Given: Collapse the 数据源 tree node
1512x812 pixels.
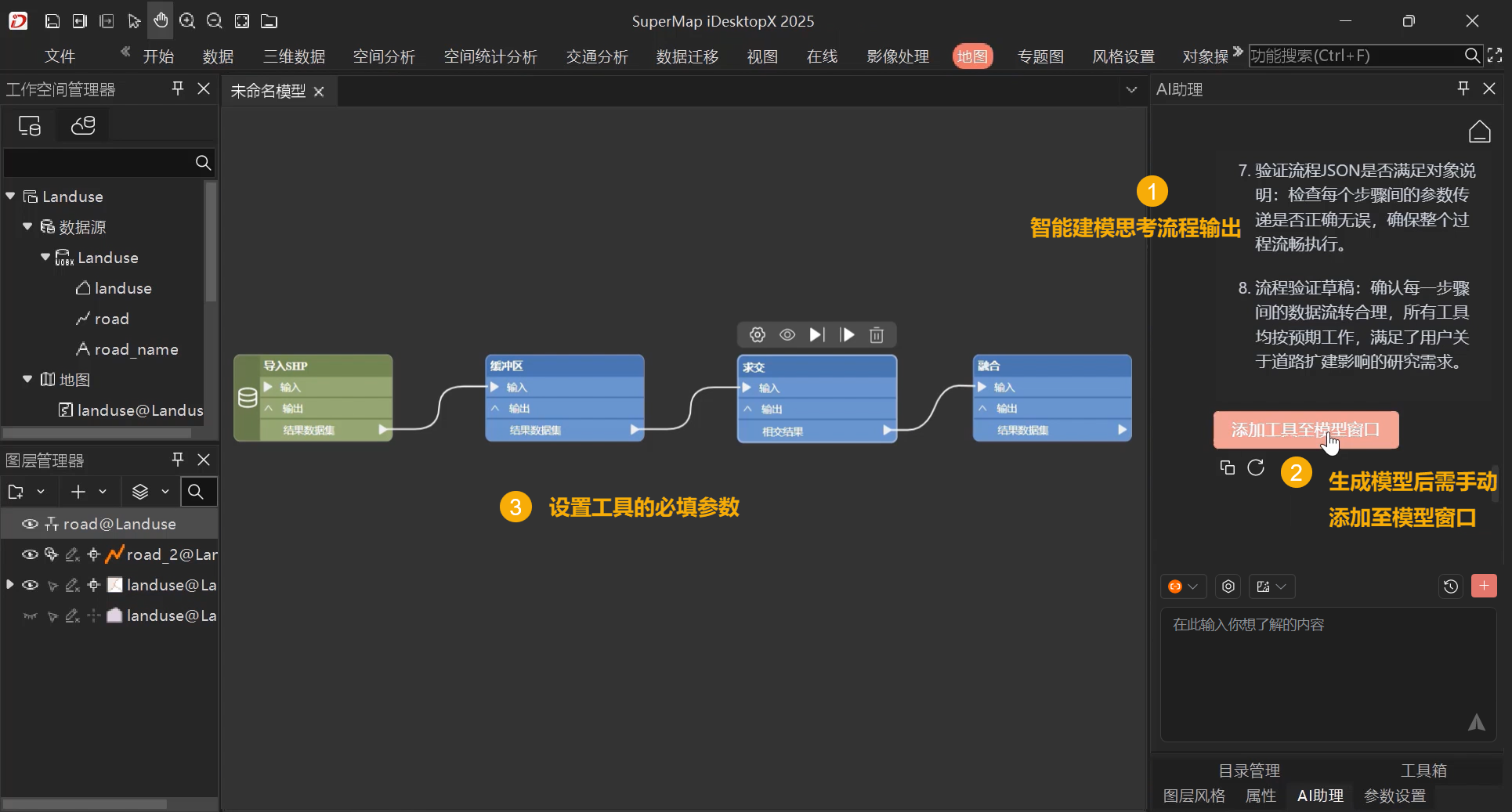Looking at the screenshot, I should point(27,226).
